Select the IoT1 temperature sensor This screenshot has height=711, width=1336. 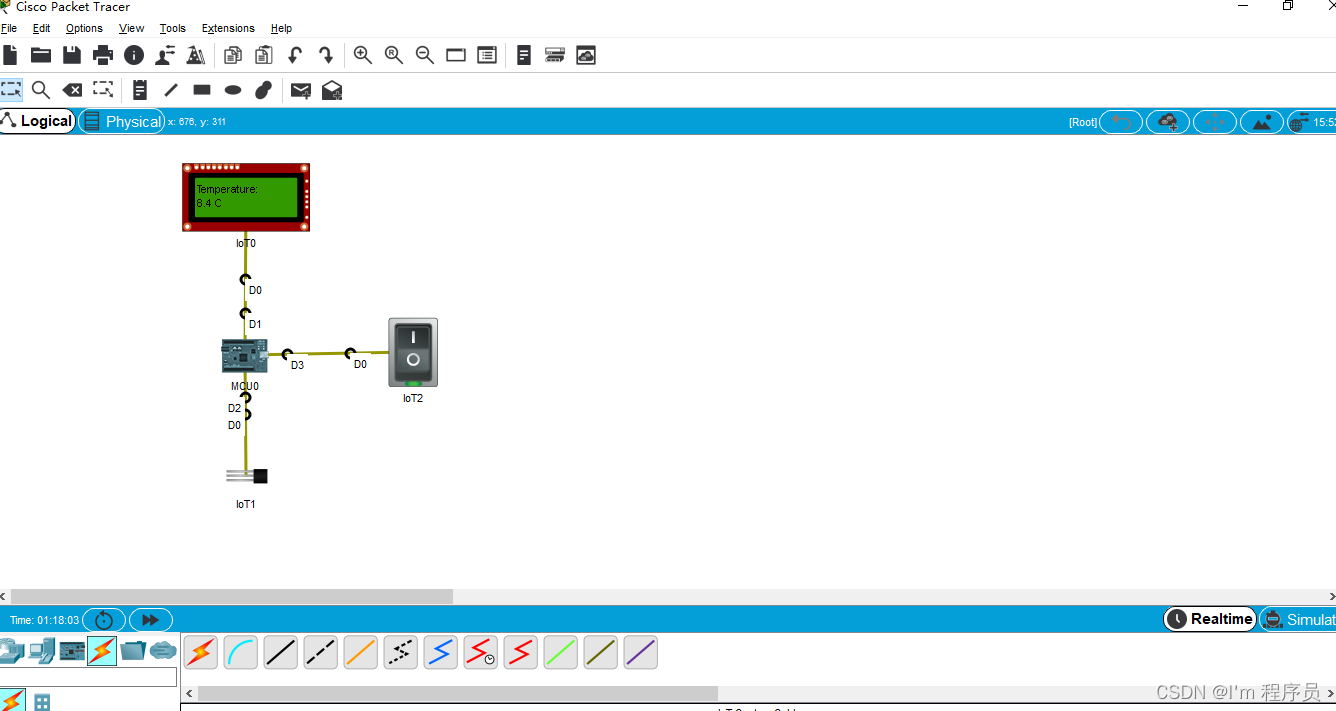[247, 476]
